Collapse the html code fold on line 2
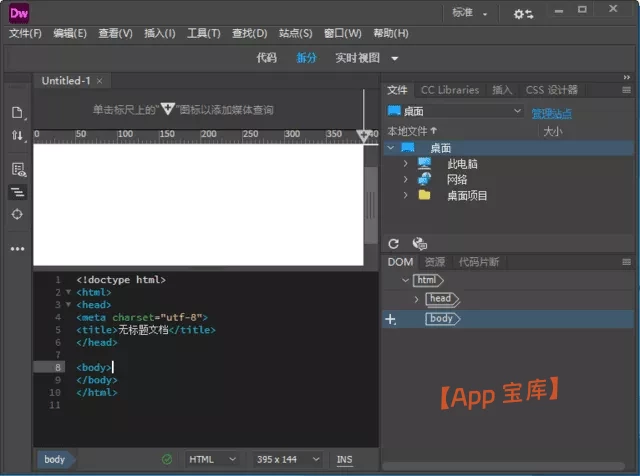Screen dimensions: 640x476 [x=69, y=292]
